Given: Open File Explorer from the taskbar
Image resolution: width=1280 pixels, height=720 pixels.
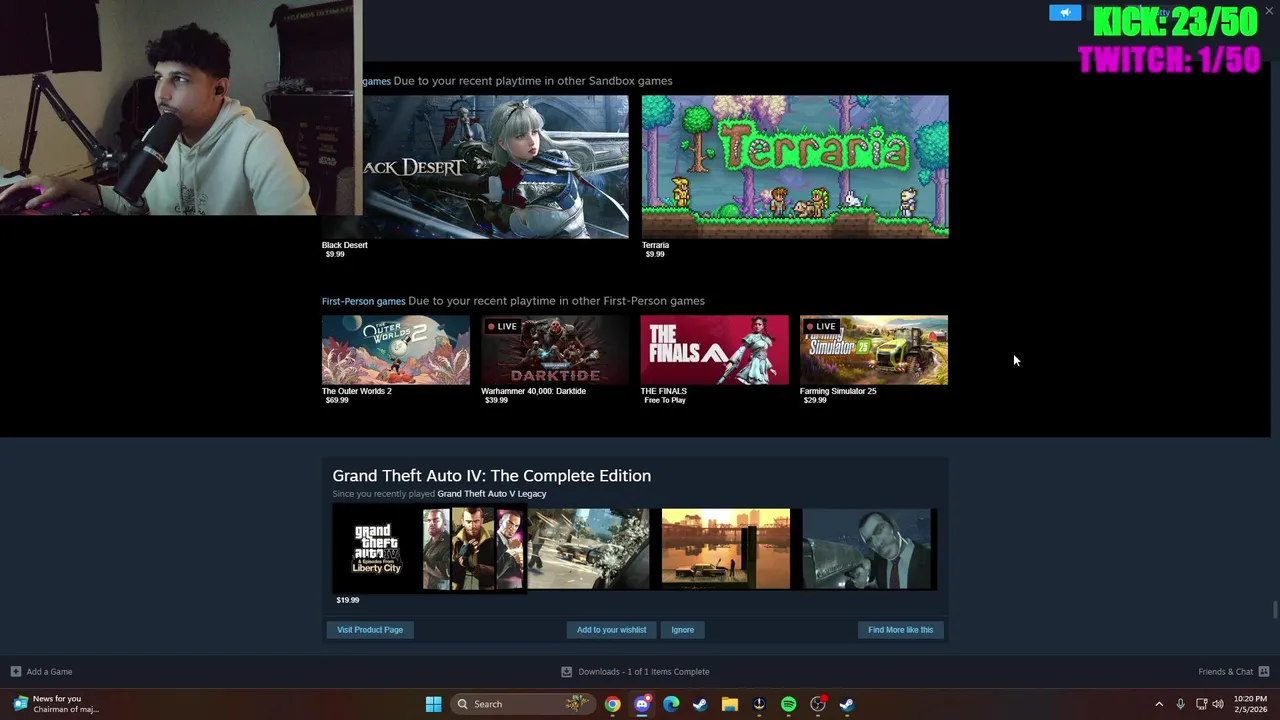Looking at the screenshot, I should point(729,704).
